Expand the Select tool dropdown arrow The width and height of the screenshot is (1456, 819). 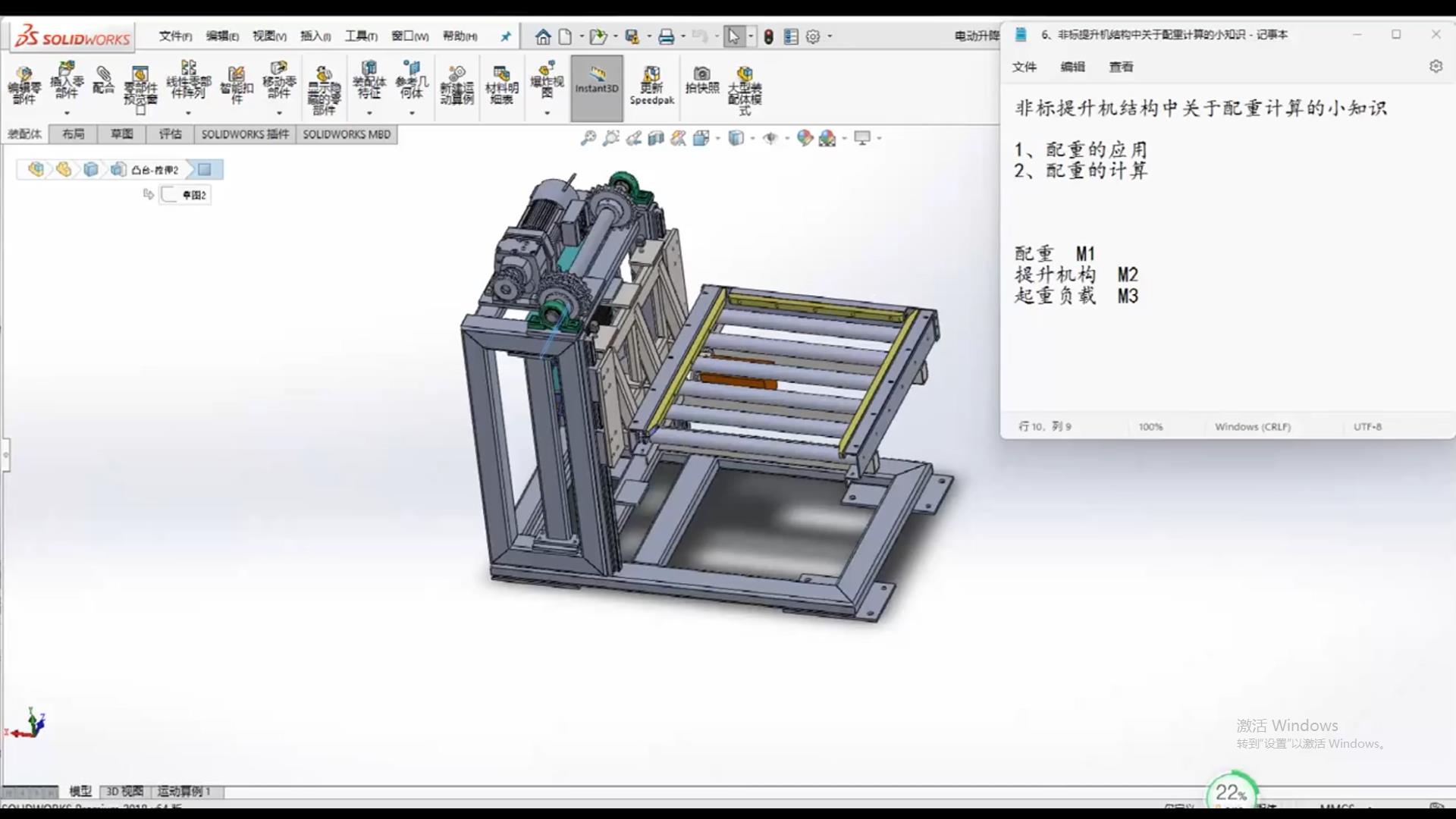coord(751,36)
